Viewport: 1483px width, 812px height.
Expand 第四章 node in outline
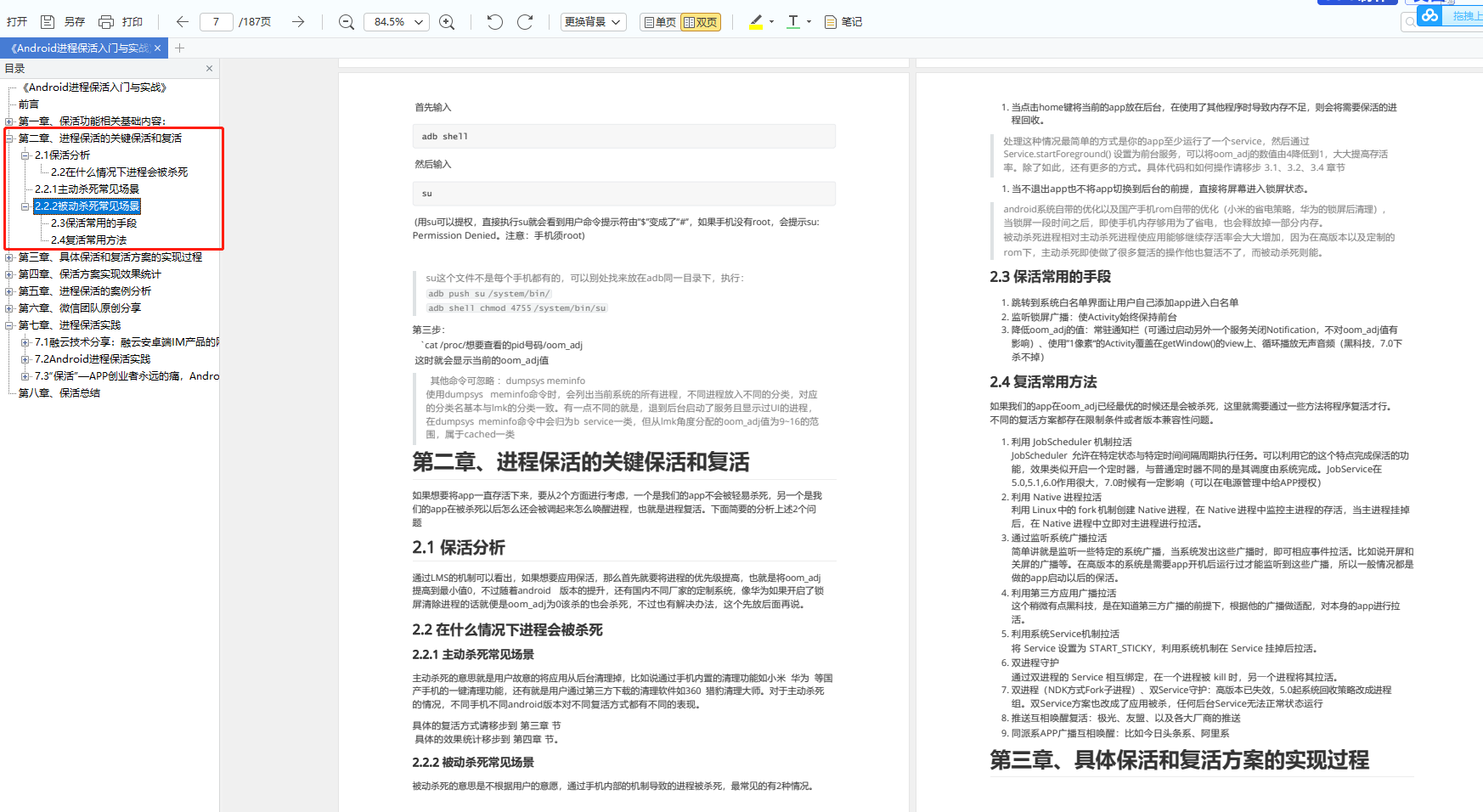9,274
